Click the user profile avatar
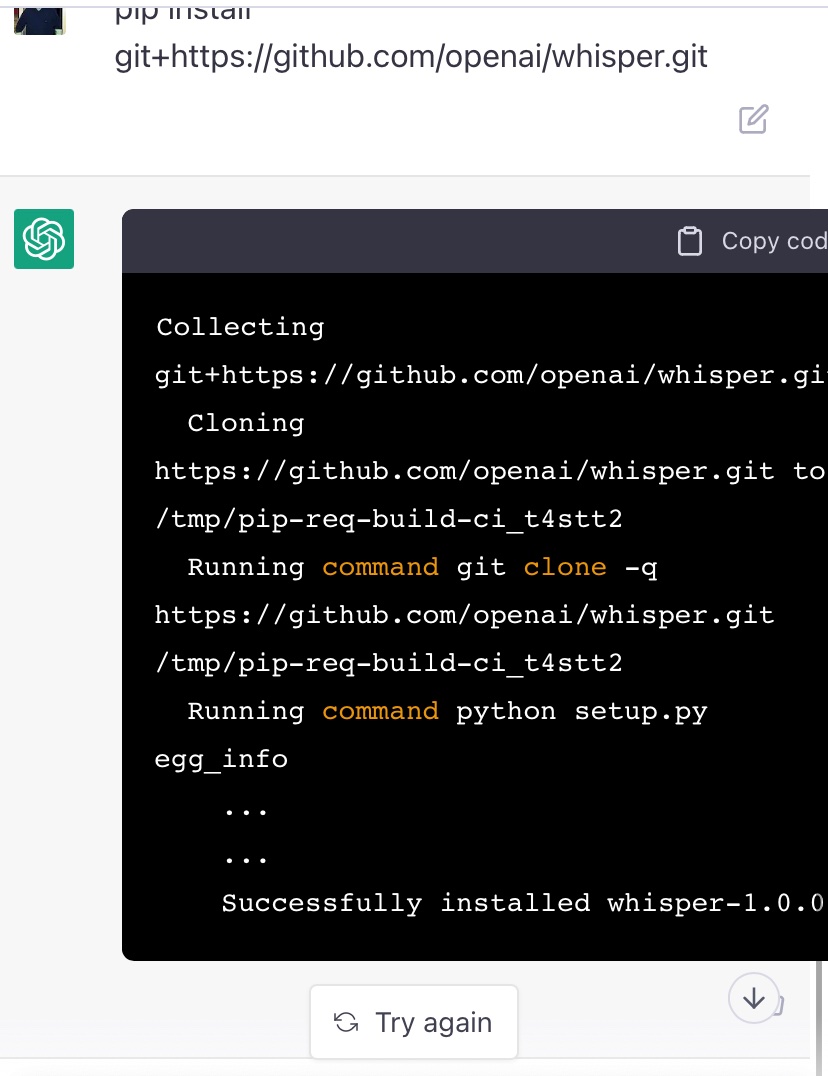828x1076 pixels. click(x=39, y=20)
